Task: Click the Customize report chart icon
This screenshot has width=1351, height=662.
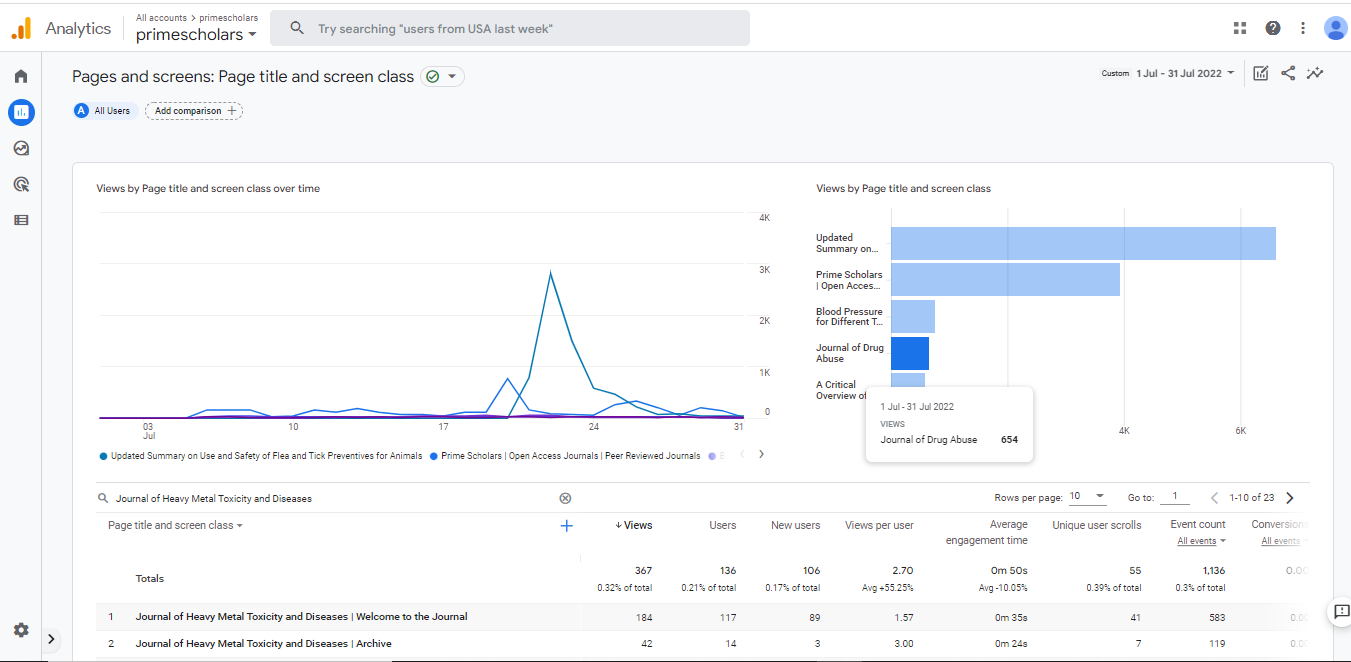Action: tap(1261, 73)
